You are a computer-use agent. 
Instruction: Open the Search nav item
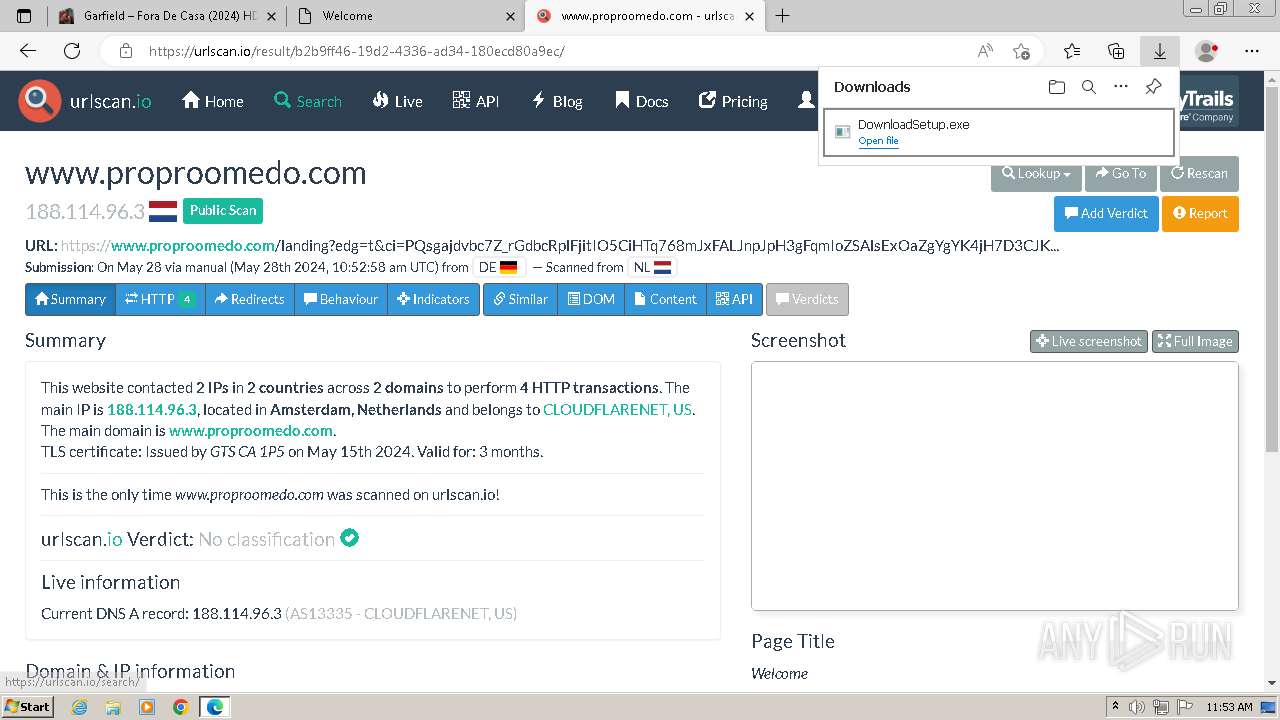[x=308, y=101]
